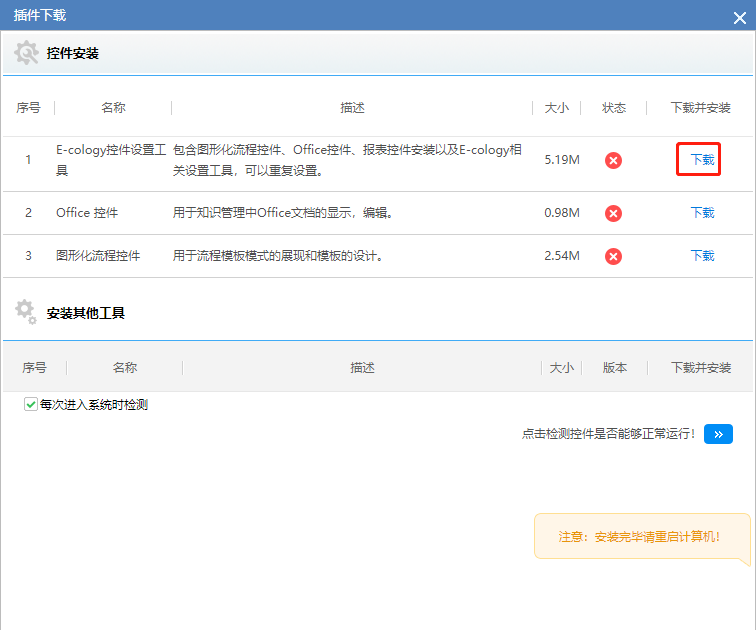Click red error status icon for 图形化流程控件
Viewport: 756px width, 630px height.
coord(613,256)
